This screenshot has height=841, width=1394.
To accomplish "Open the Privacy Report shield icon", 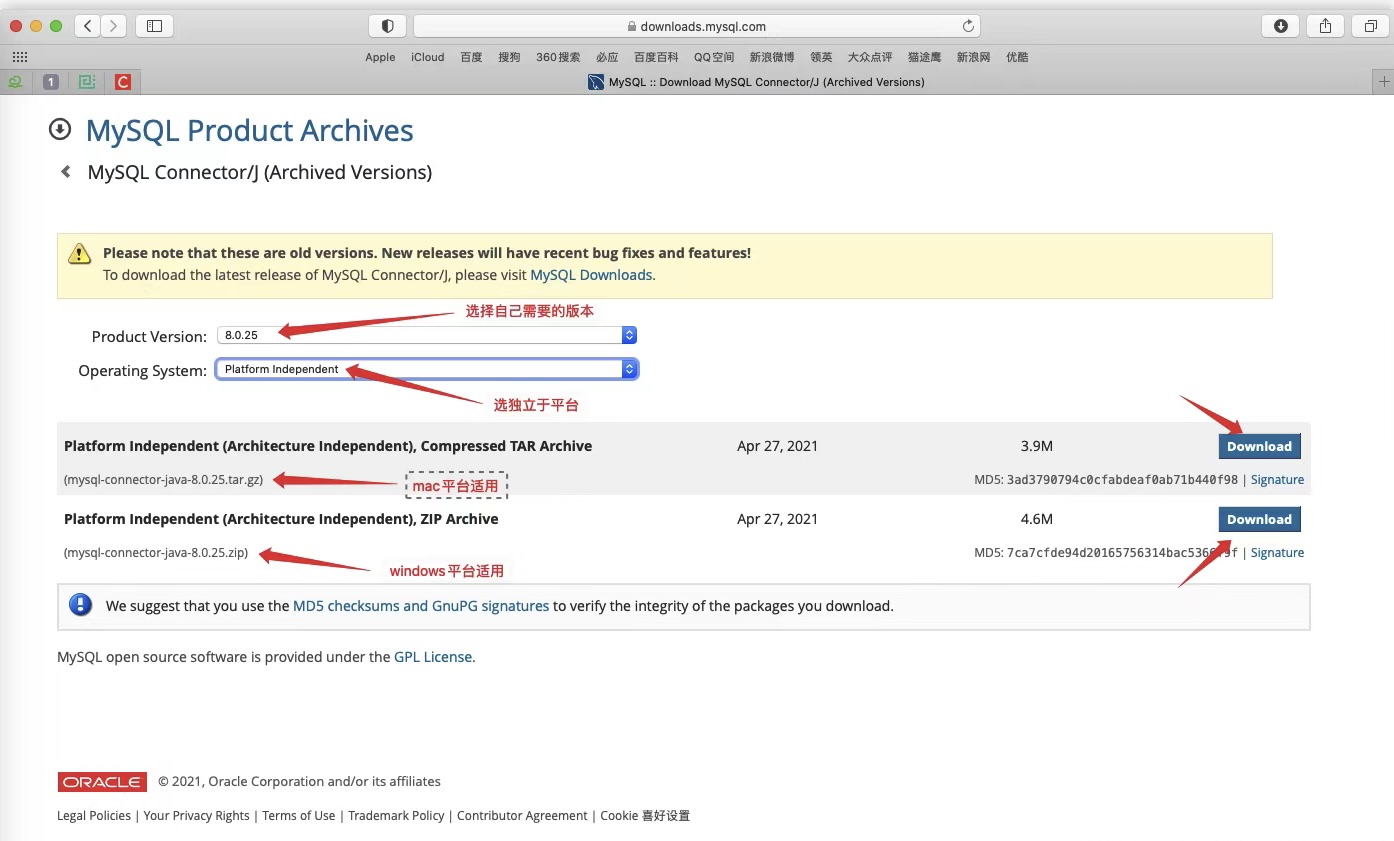I will pyautogui.click(x=388, y=26).
